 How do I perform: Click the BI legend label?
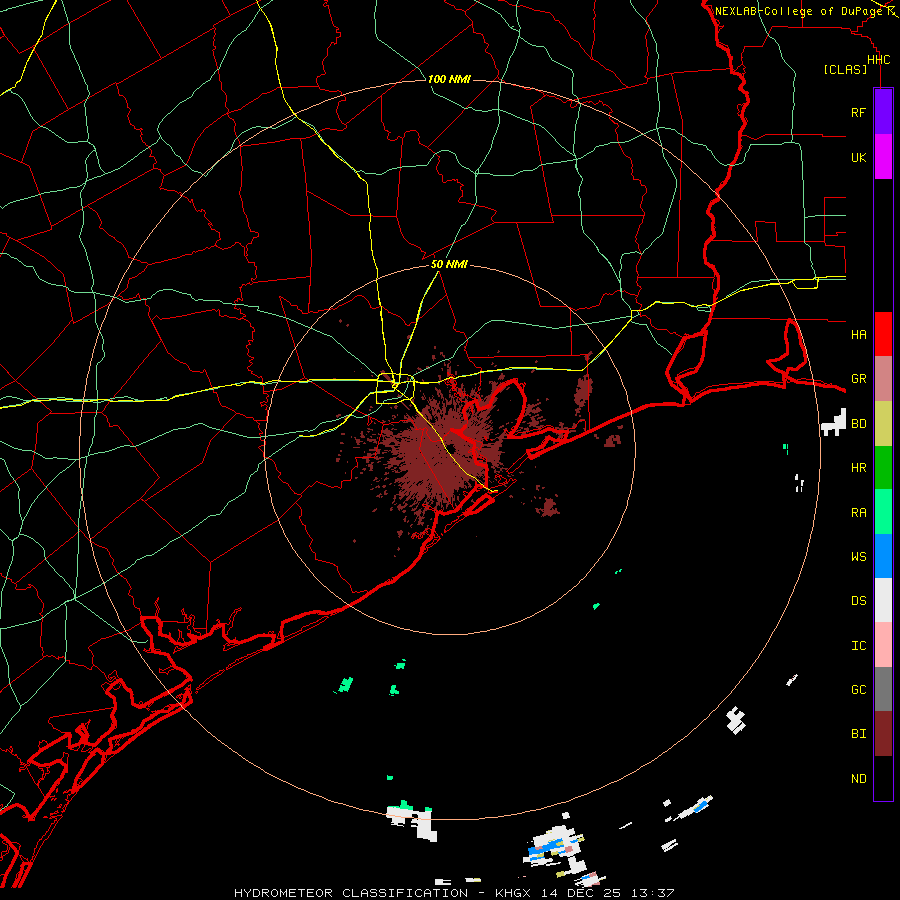[858, 734]
